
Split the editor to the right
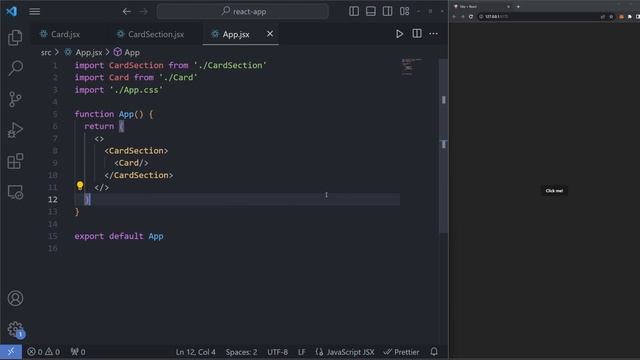[417, 34]
